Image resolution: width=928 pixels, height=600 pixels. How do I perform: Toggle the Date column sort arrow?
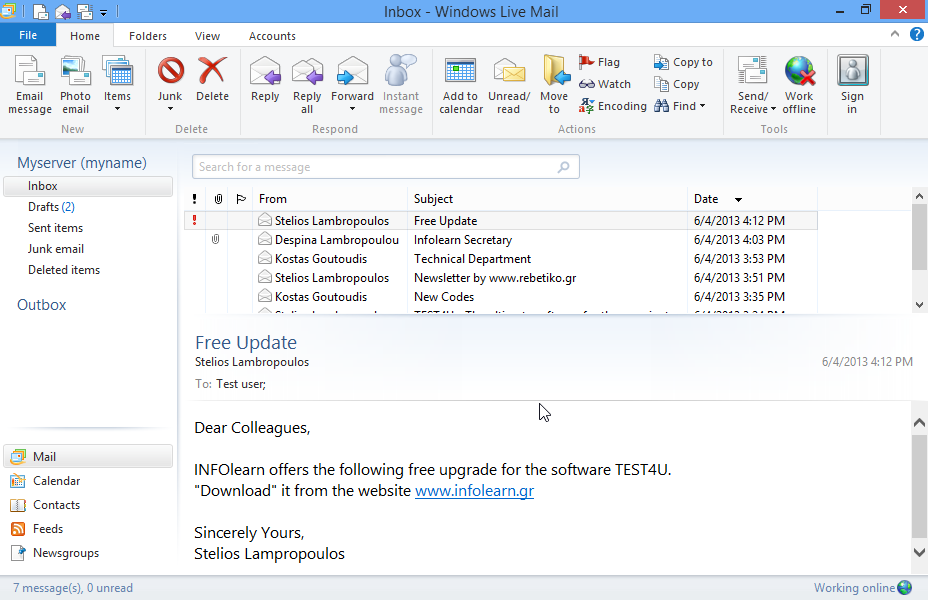pyautogui.click(x=738, y=199)
